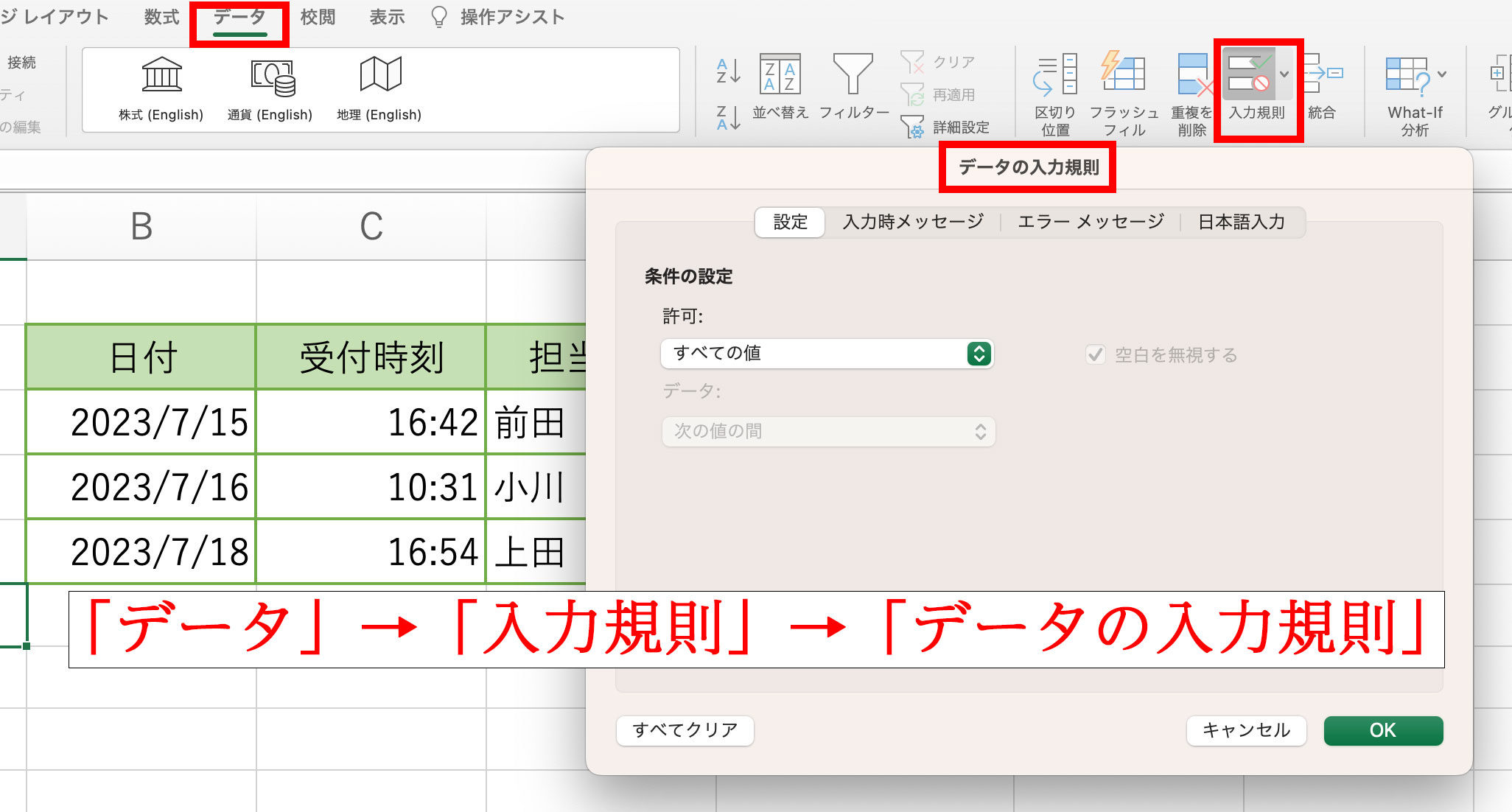This screenshot has height=812, width=1512.
Task: Open the 並べ替え sort dialog icon
Action: pyautogui.click(x=780, y=75)
